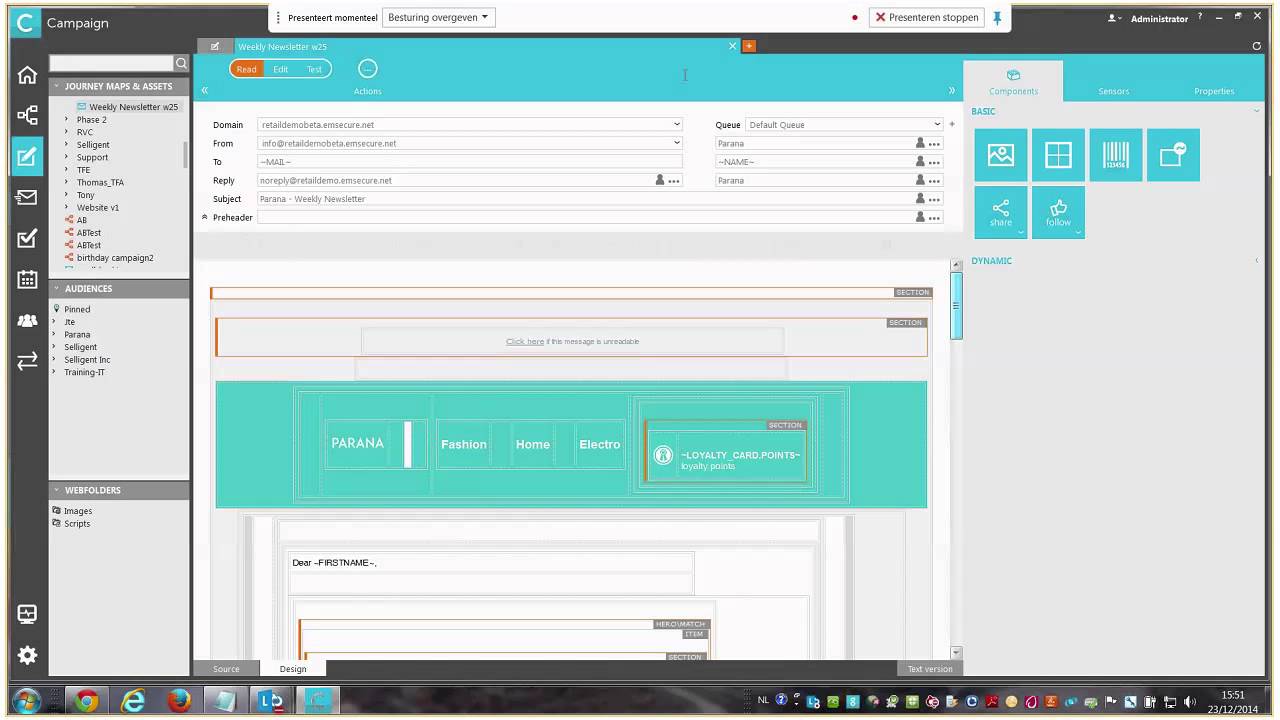This screenshot has height=720, width=1280.
Task: Expand the Phase 2 folder
Action: (x=67, y=120)
